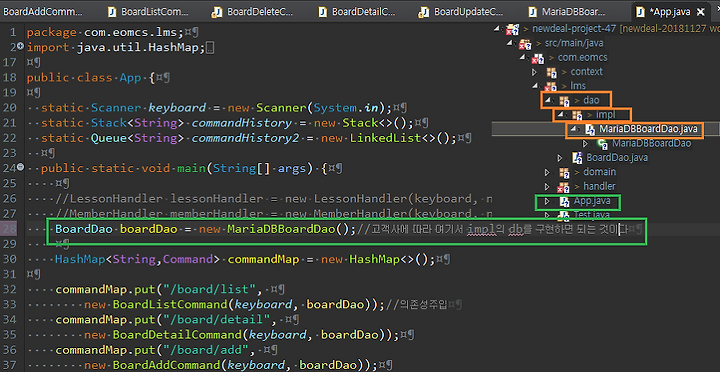Click the 'commandHistory2' variable on line 22

245,138
